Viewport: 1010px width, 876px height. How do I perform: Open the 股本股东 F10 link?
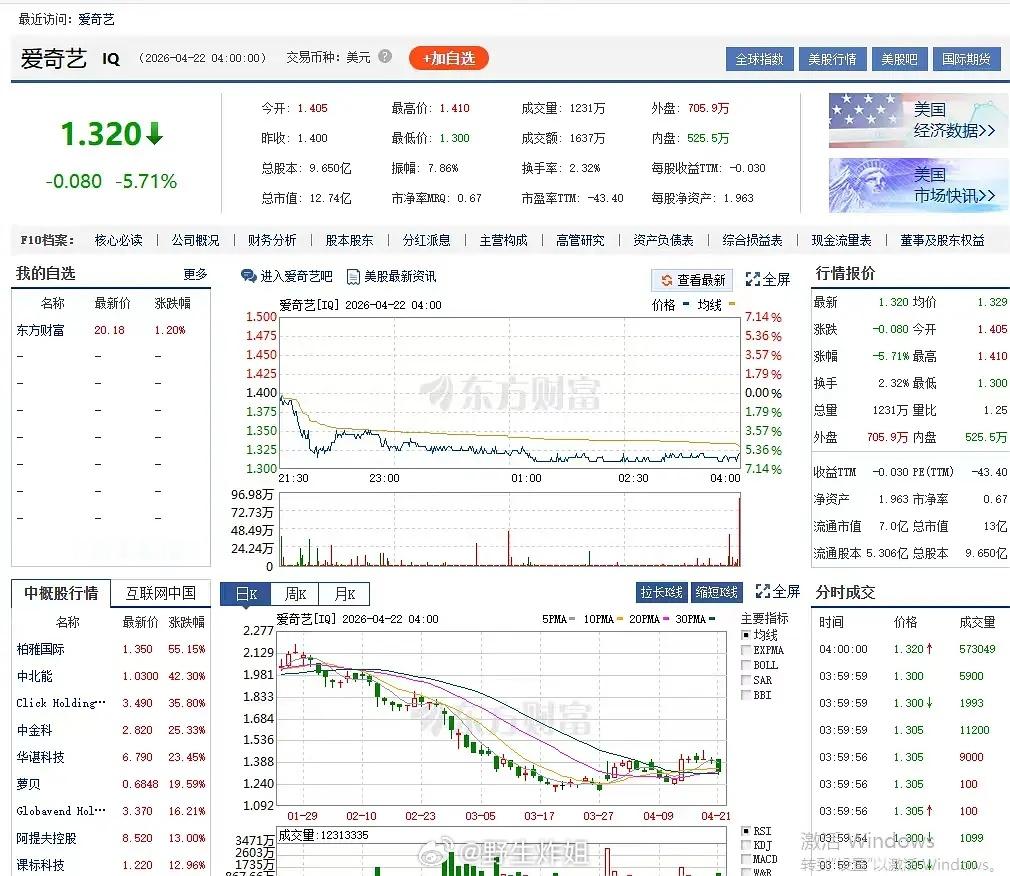(x=349, y=240)
